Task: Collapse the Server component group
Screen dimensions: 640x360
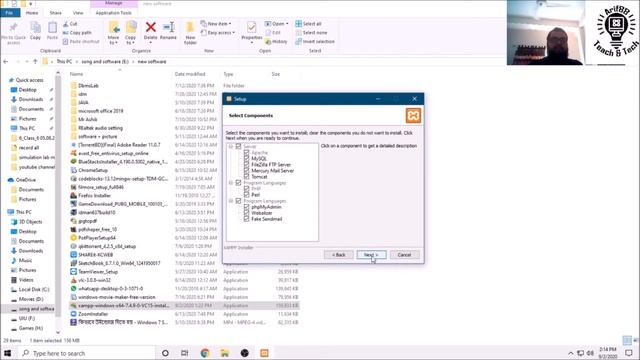Action: tap(231, 146)
